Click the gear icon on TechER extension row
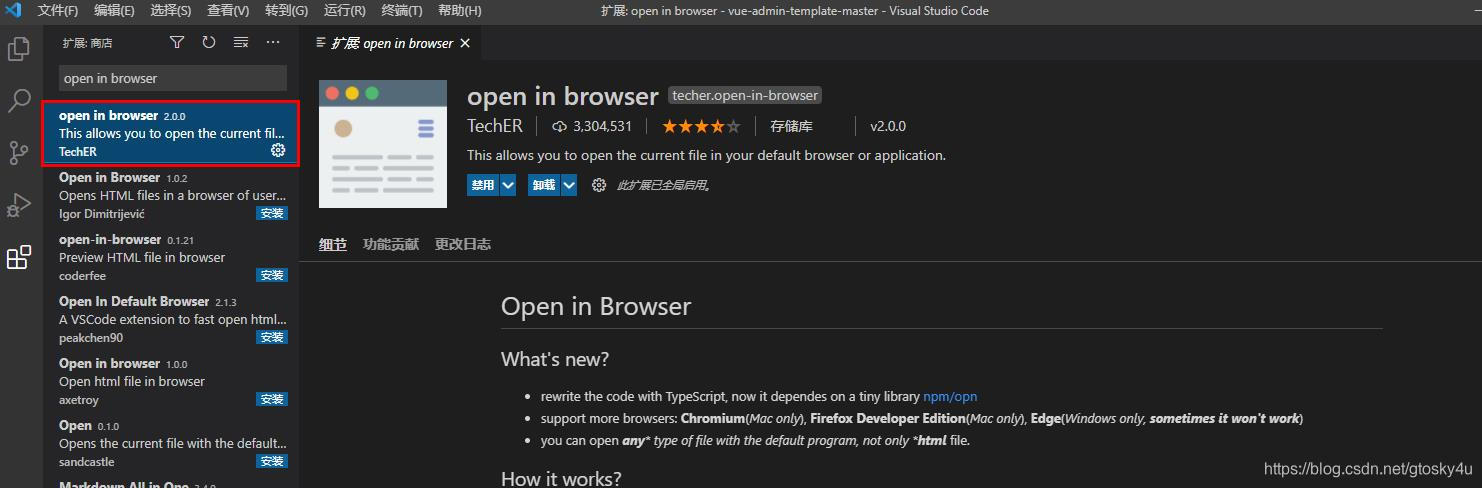The image size is (1482, 488). (278, 150)
